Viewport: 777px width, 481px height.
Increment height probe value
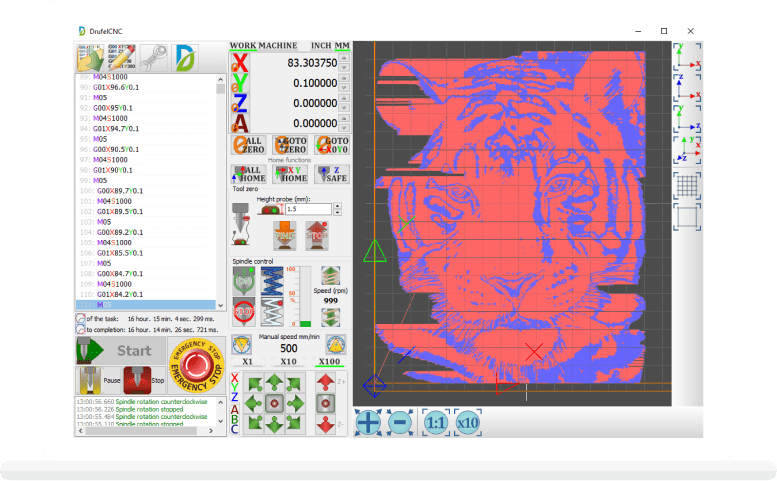click(337, 206)
